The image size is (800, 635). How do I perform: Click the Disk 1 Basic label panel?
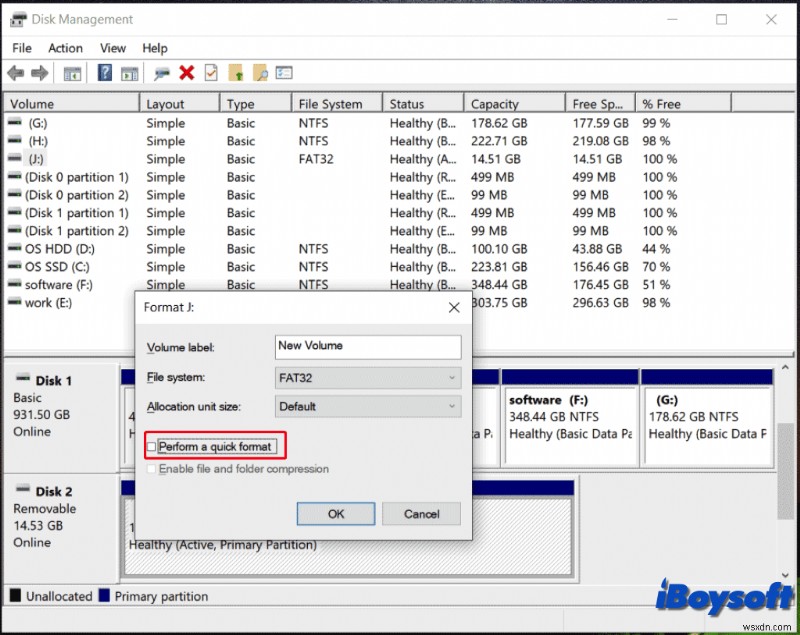coord(61,416)
